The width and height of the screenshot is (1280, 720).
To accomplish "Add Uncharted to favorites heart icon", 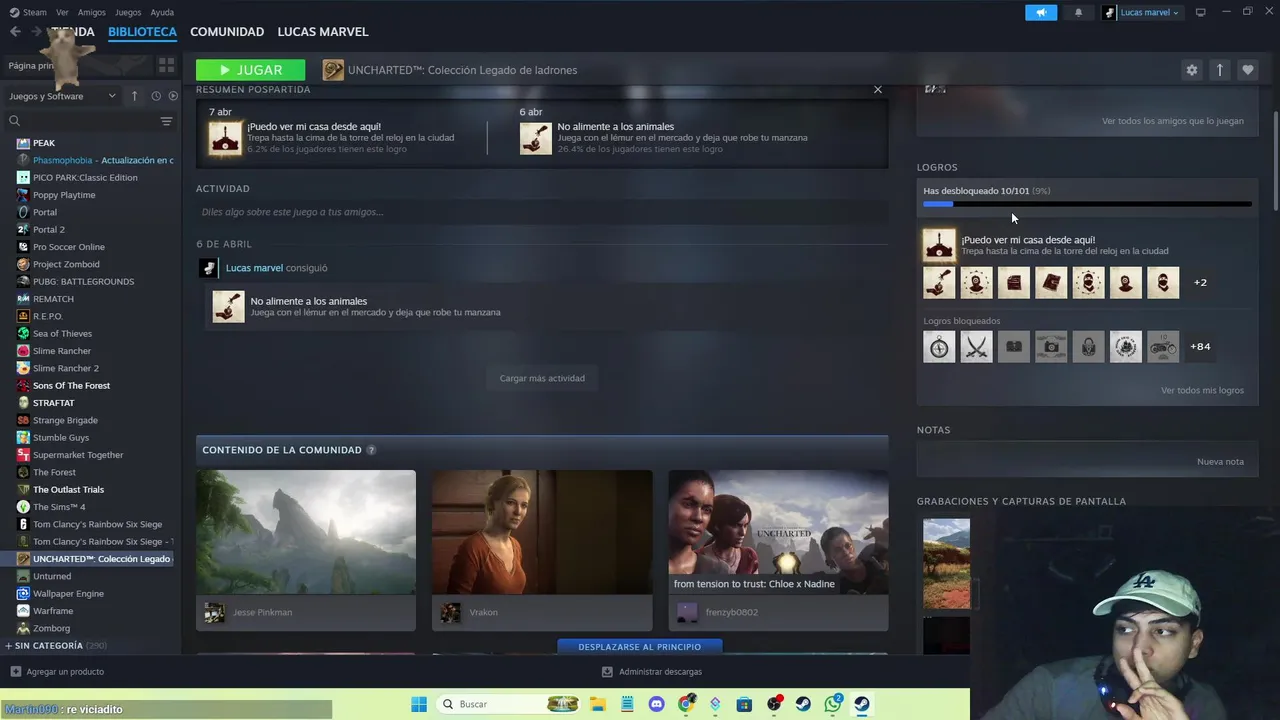I will click(1247, 70).
